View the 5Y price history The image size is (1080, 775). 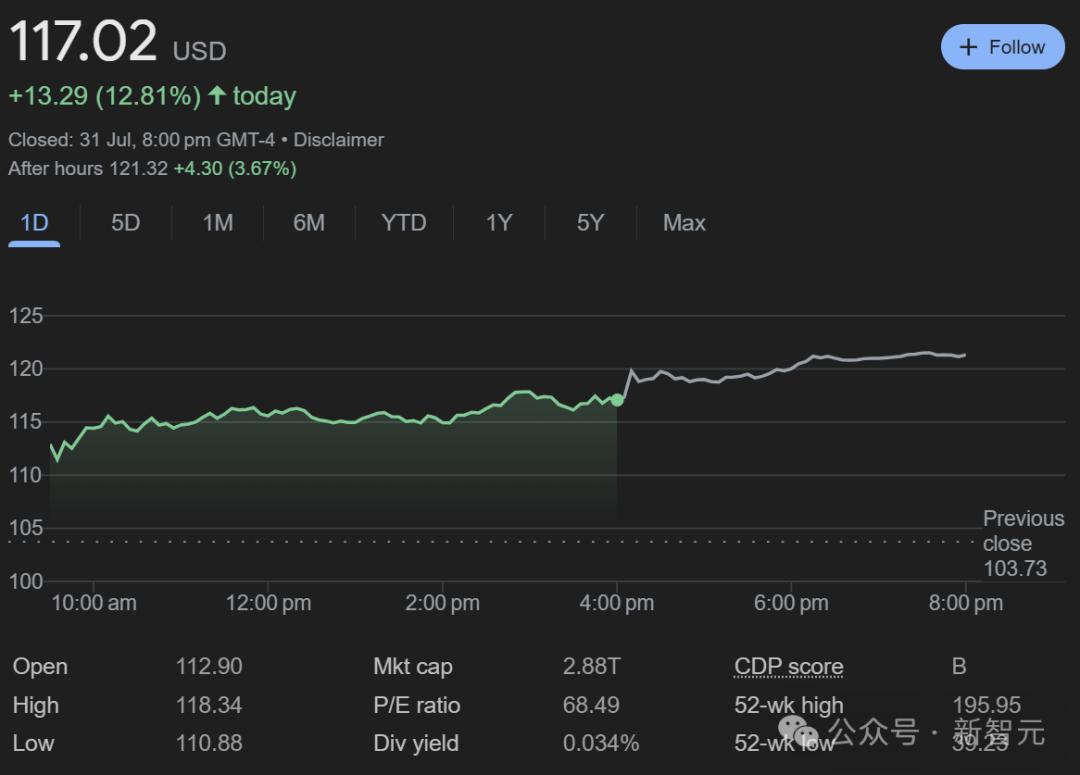coord(590,222)
